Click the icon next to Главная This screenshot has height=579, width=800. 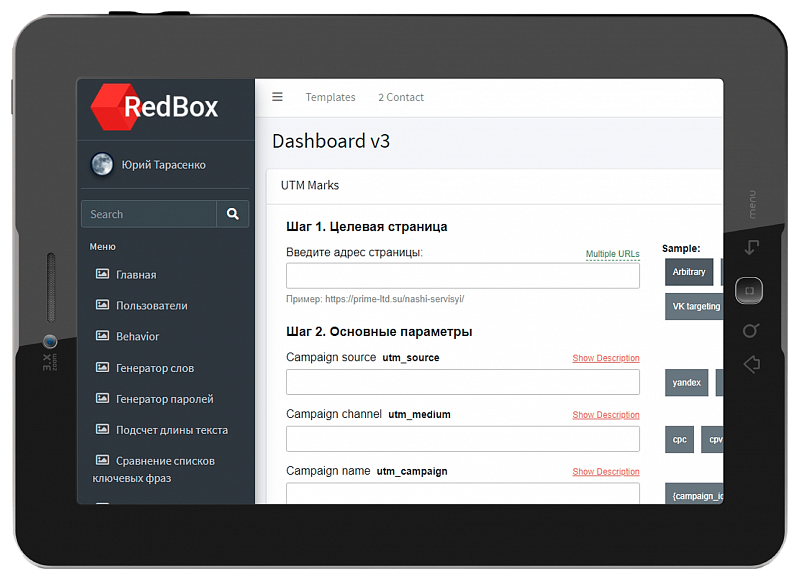tap(102, 274)
